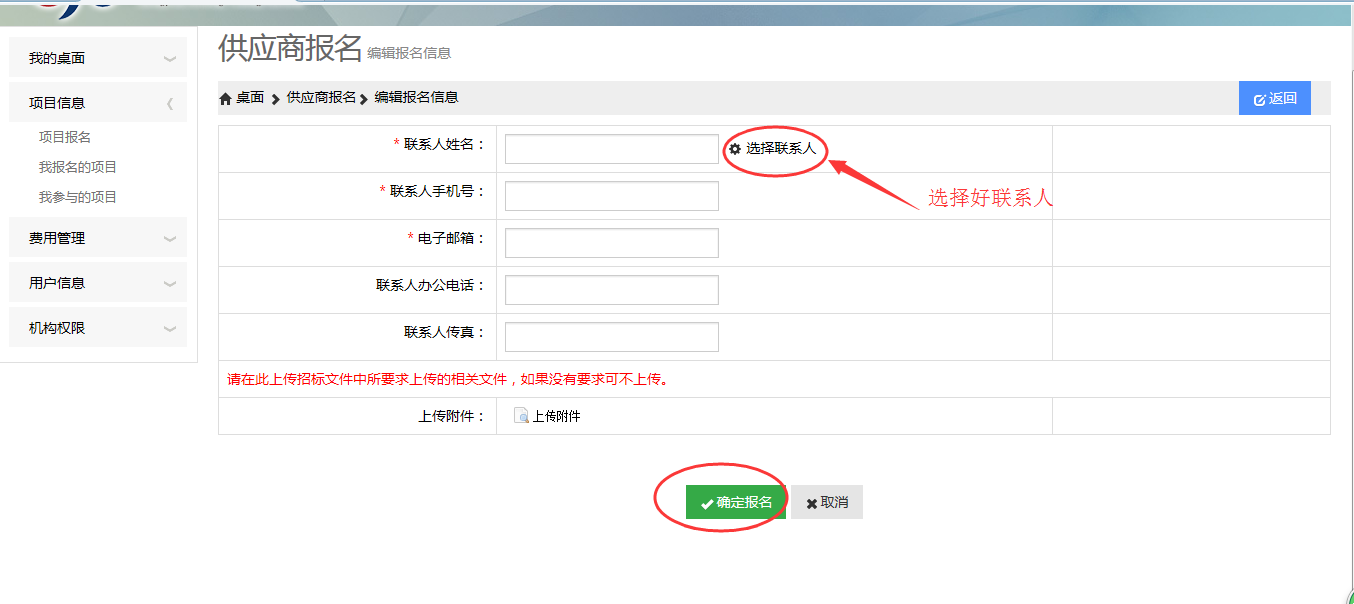
Task: Click the home icon beside 桌面 breadcrumb
Action: (225, 98)
